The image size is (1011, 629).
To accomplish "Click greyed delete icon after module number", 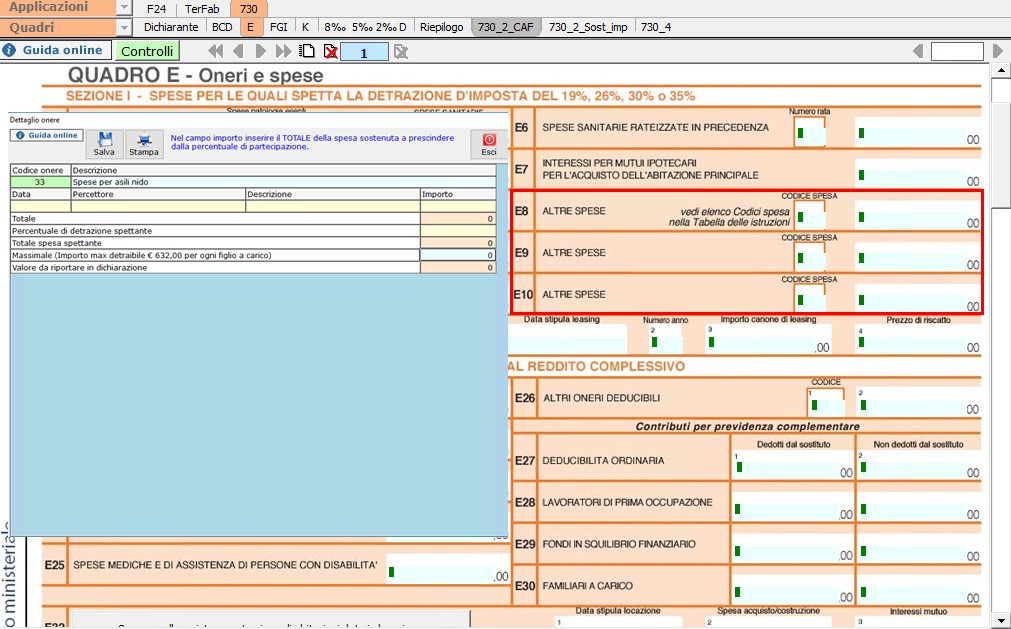I will 400,51.
